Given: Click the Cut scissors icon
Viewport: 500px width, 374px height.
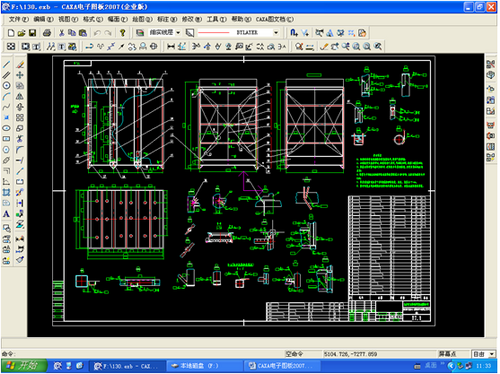Looking at the screenshot, I should click(x=61, y=33).
